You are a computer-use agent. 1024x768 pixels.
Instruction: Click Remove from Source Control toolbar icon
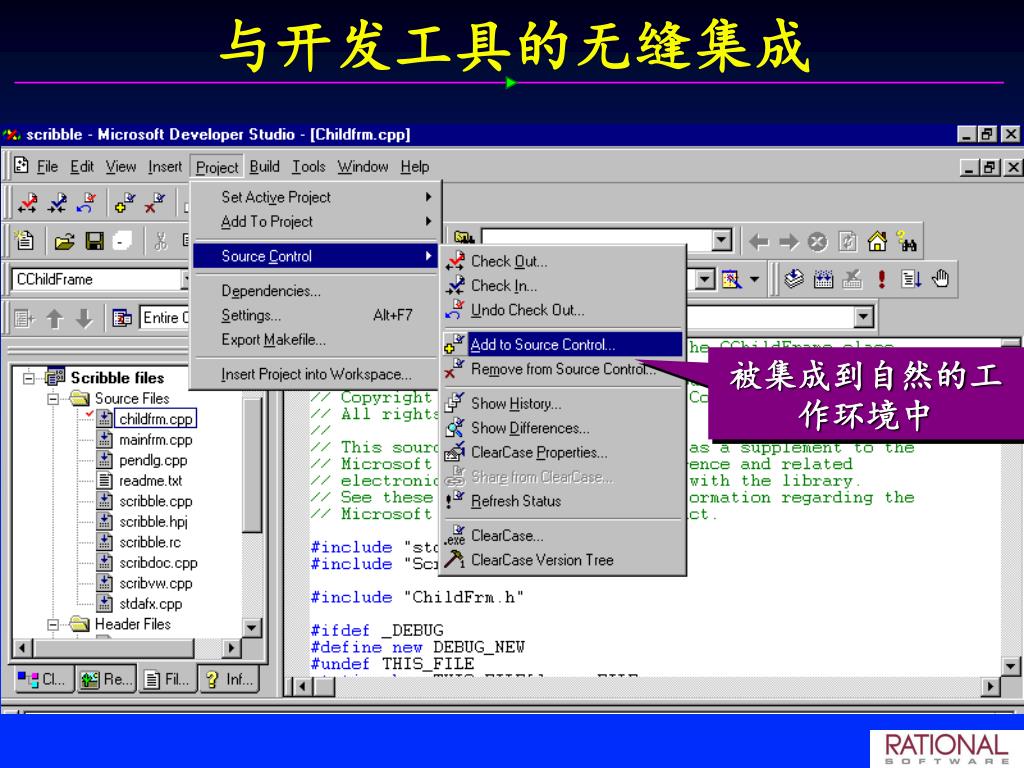coord(154,203)
